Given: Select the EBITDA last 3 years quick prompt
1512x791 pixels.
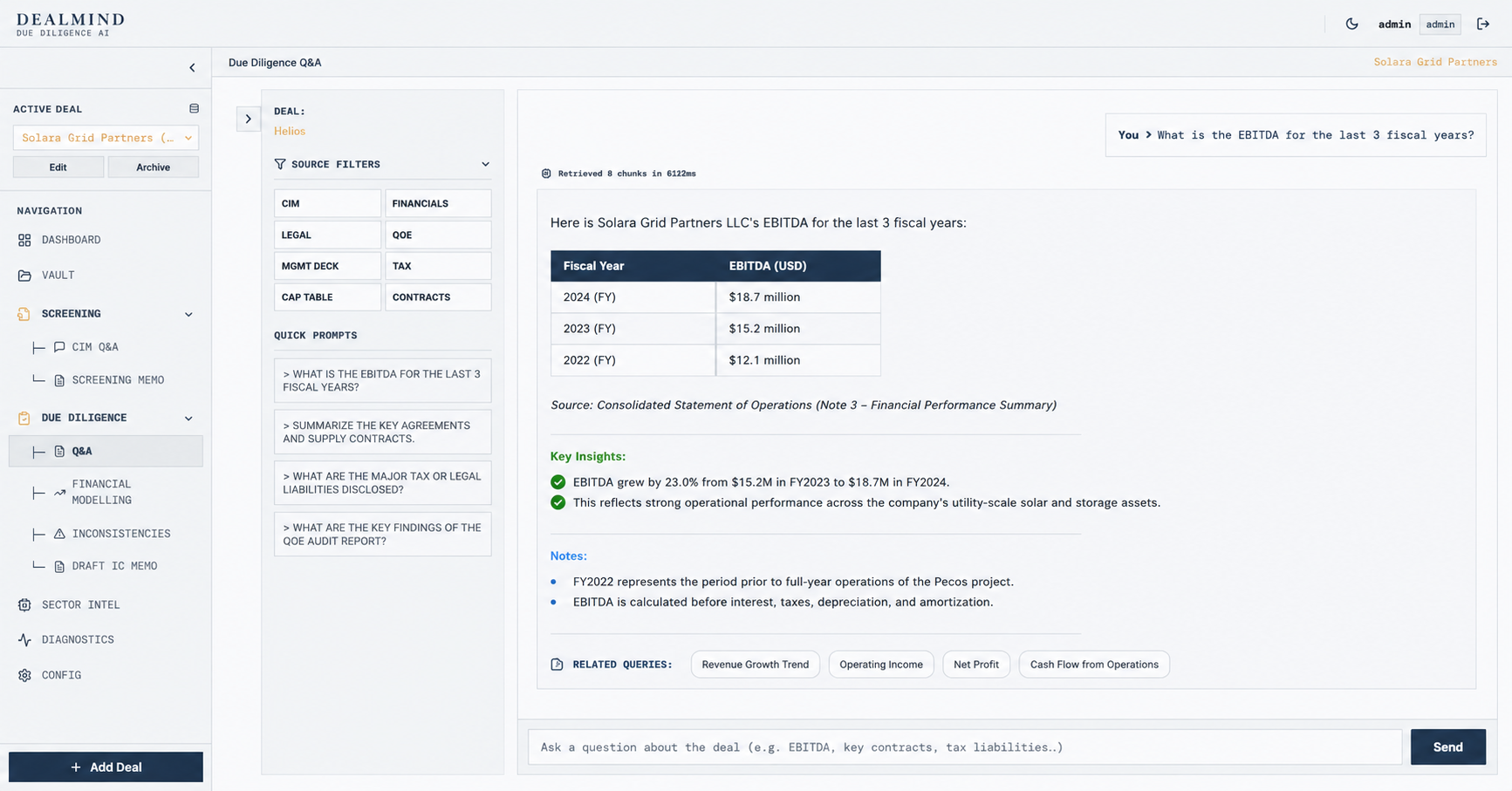Looking at the screenshot, I should pyautogui.click(x=382, y=380).
